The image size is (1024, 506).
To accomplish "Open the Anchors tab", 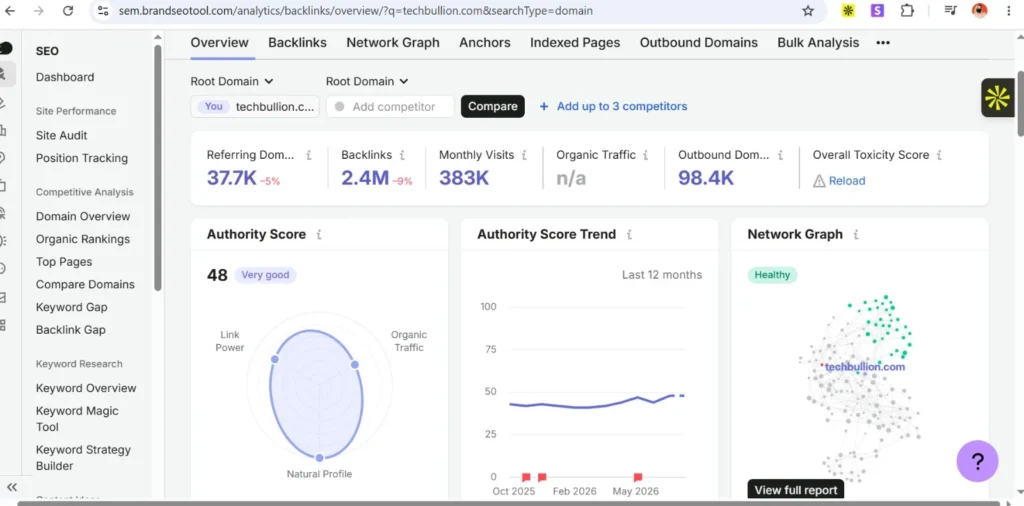I will pos(485,42).
